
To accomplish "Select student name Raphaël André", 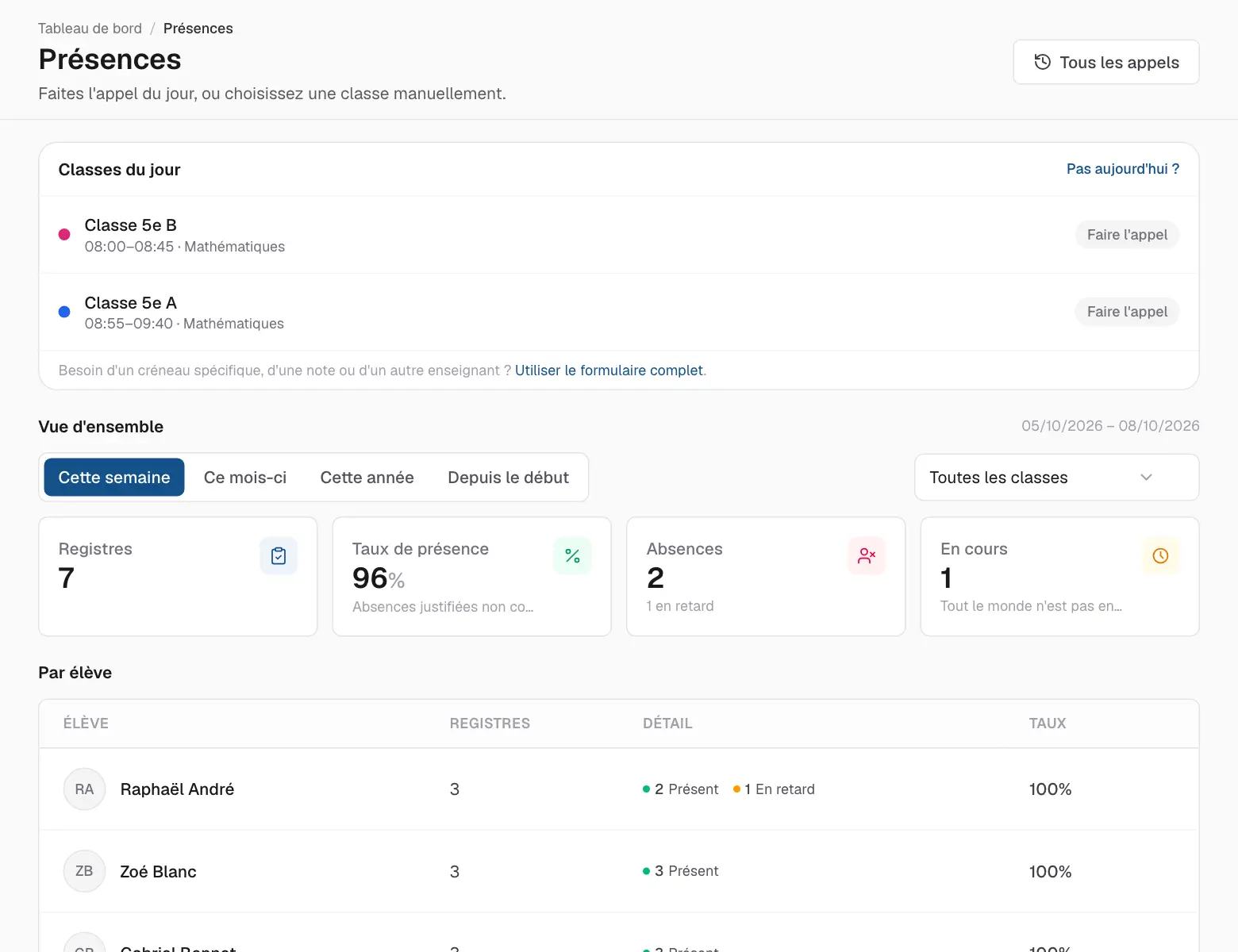I will (x=177, y=789).
